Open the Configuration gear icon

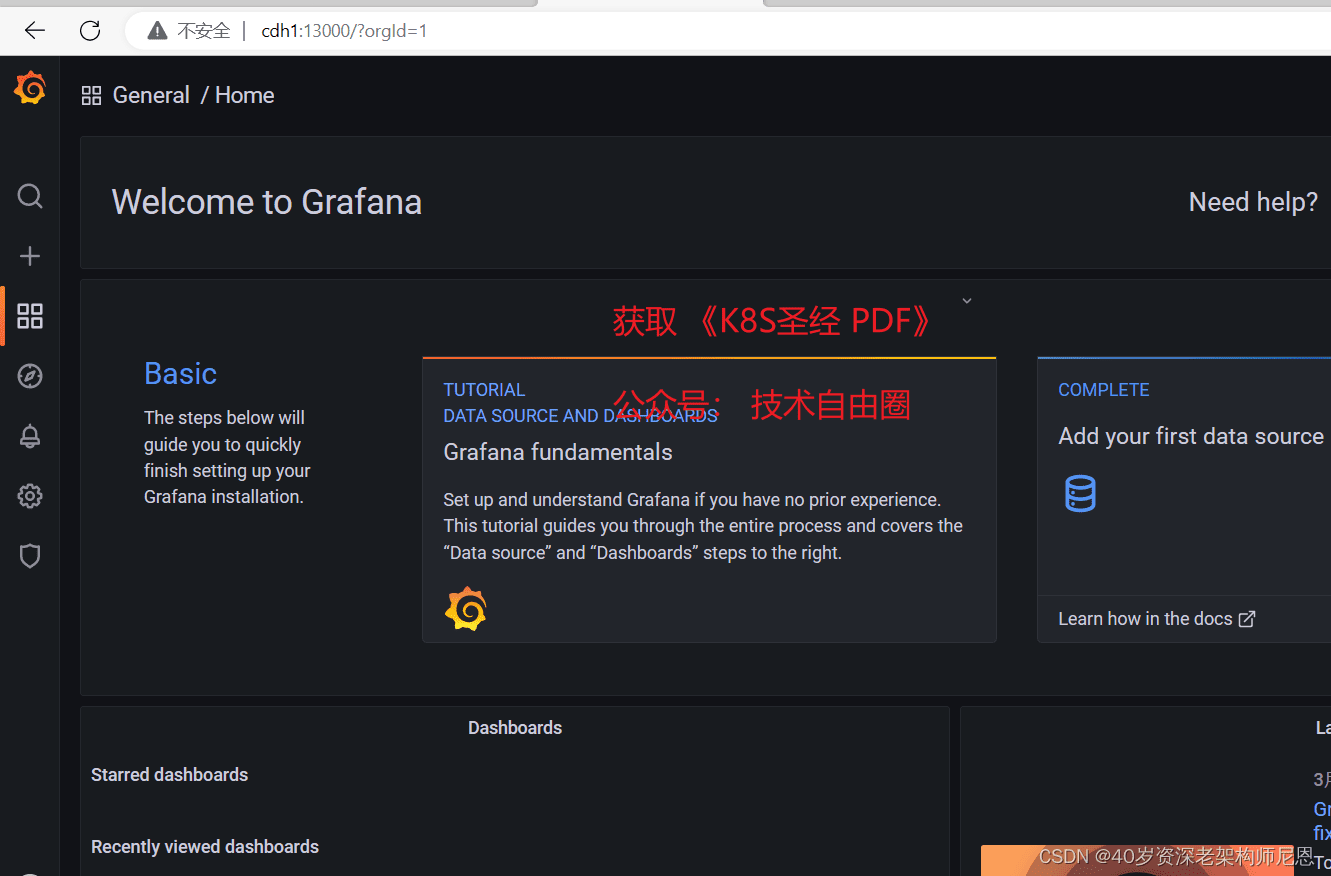click(x=30, y=496)
